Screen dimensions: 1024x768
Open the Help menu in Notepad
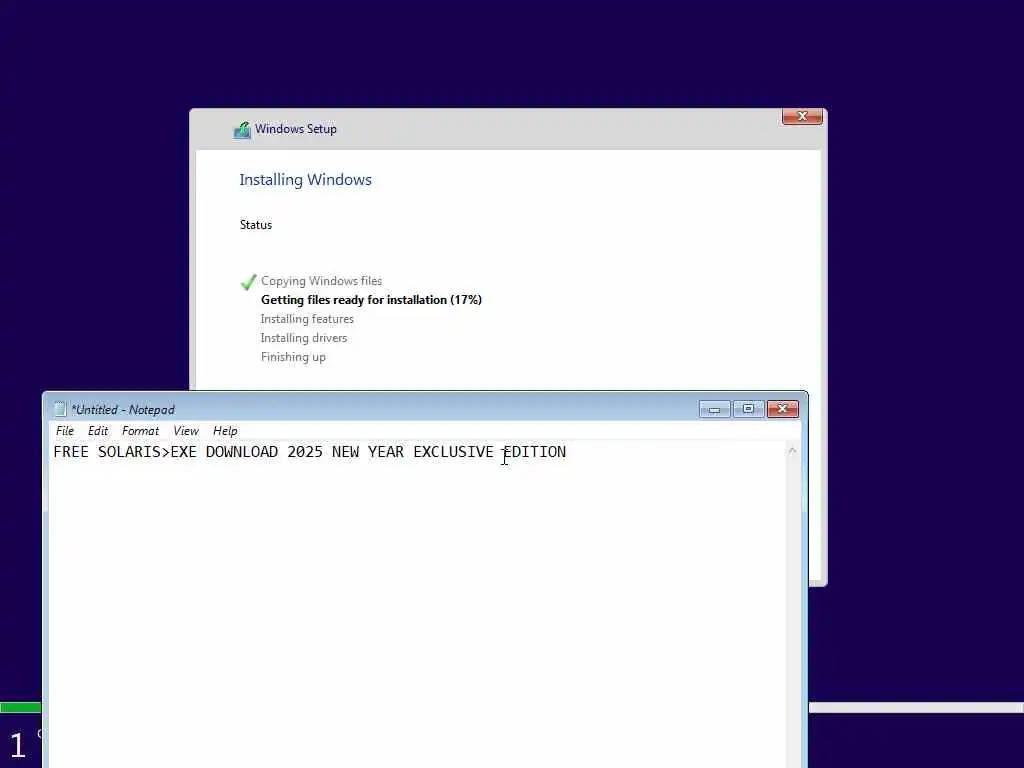225,431
